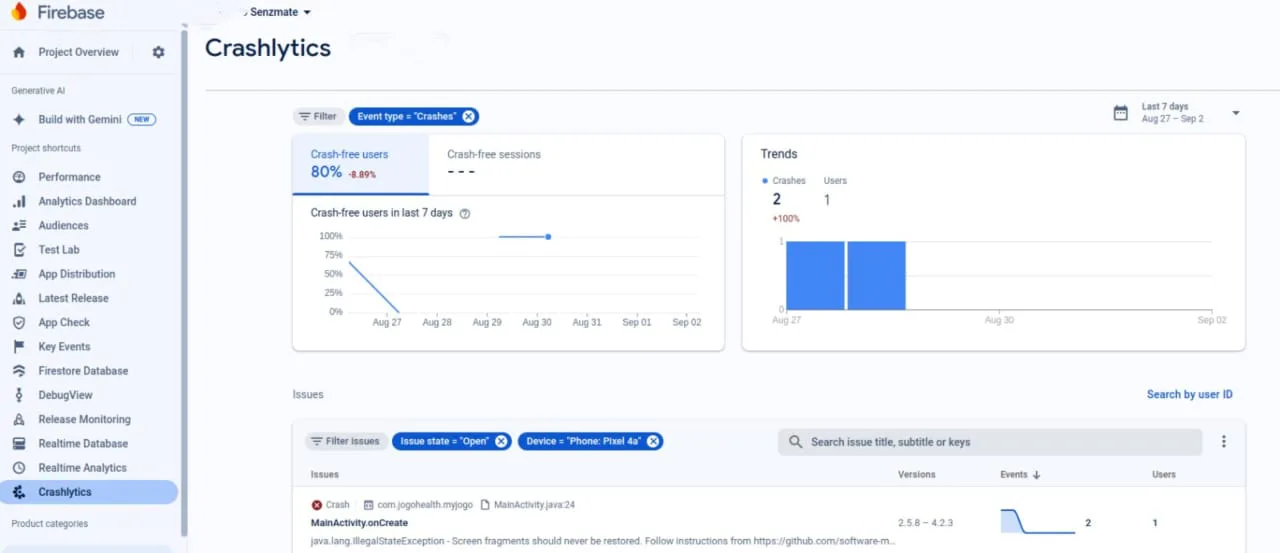The height and width of the screenshot is (553, 1280).
Task: Open project settings gear icon
Action: point(158,52)
